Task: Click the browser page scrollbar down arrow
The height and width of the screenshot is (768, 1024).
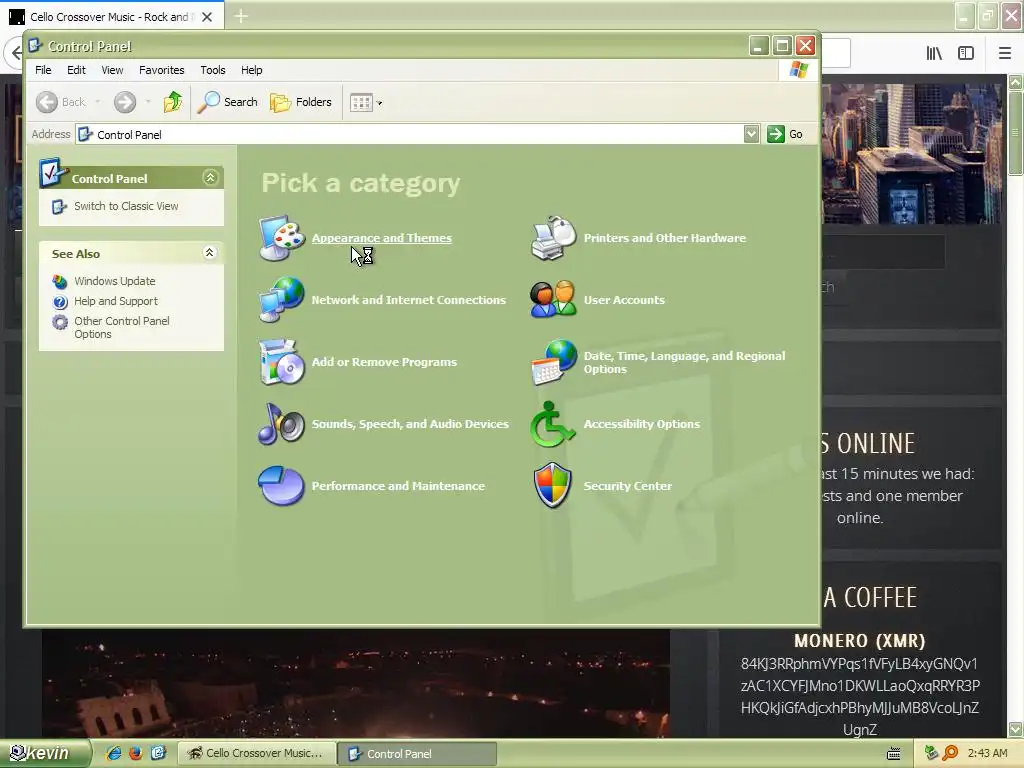Action: [x=1016, y=729]
